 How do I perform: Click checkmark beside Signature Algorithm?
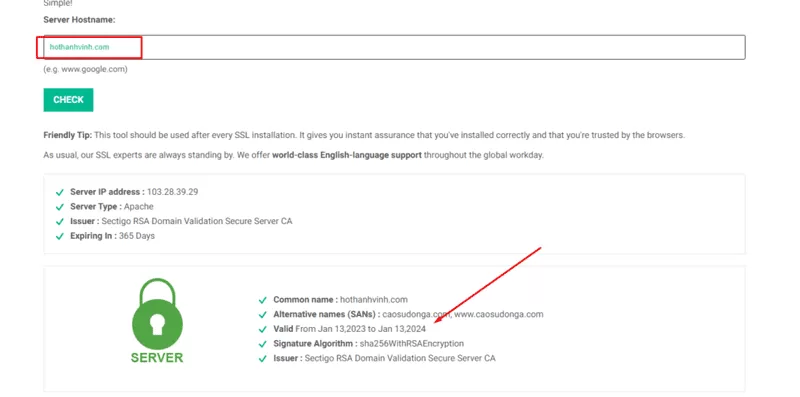click(x=263, y=344)
